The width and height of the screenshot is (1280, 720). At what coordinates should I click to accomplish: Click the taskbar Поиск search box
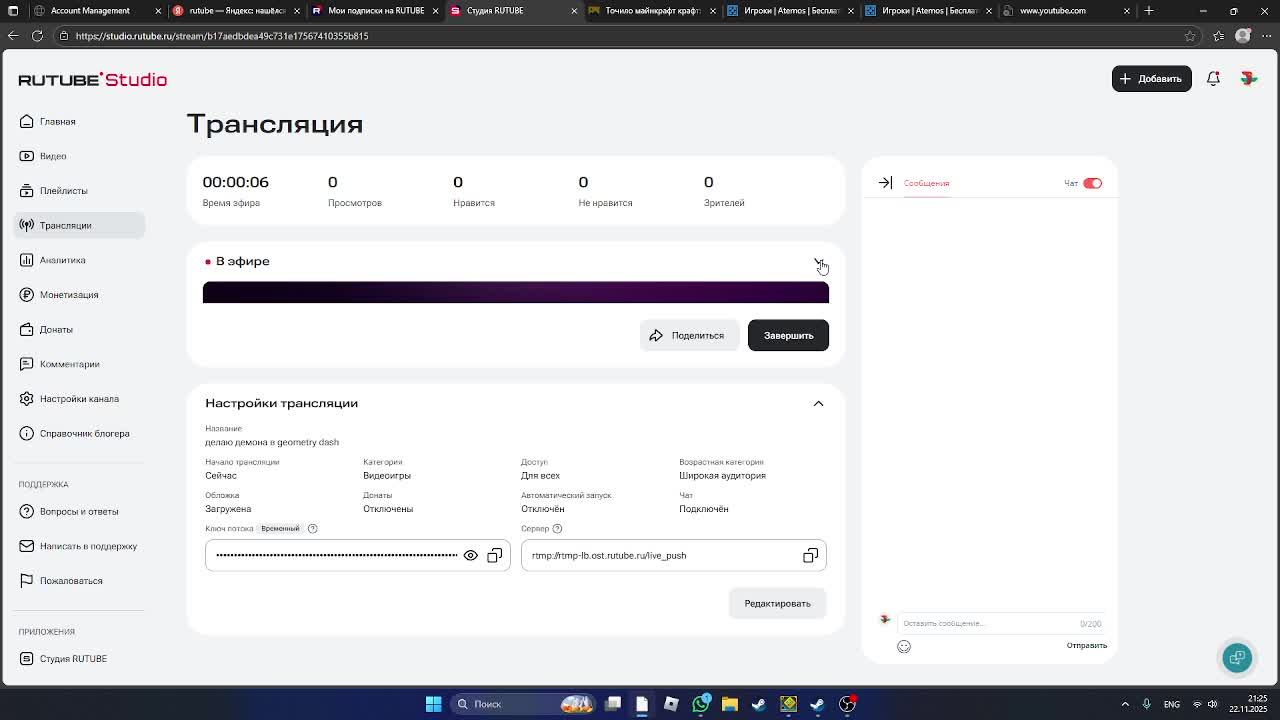pos(523,704)
